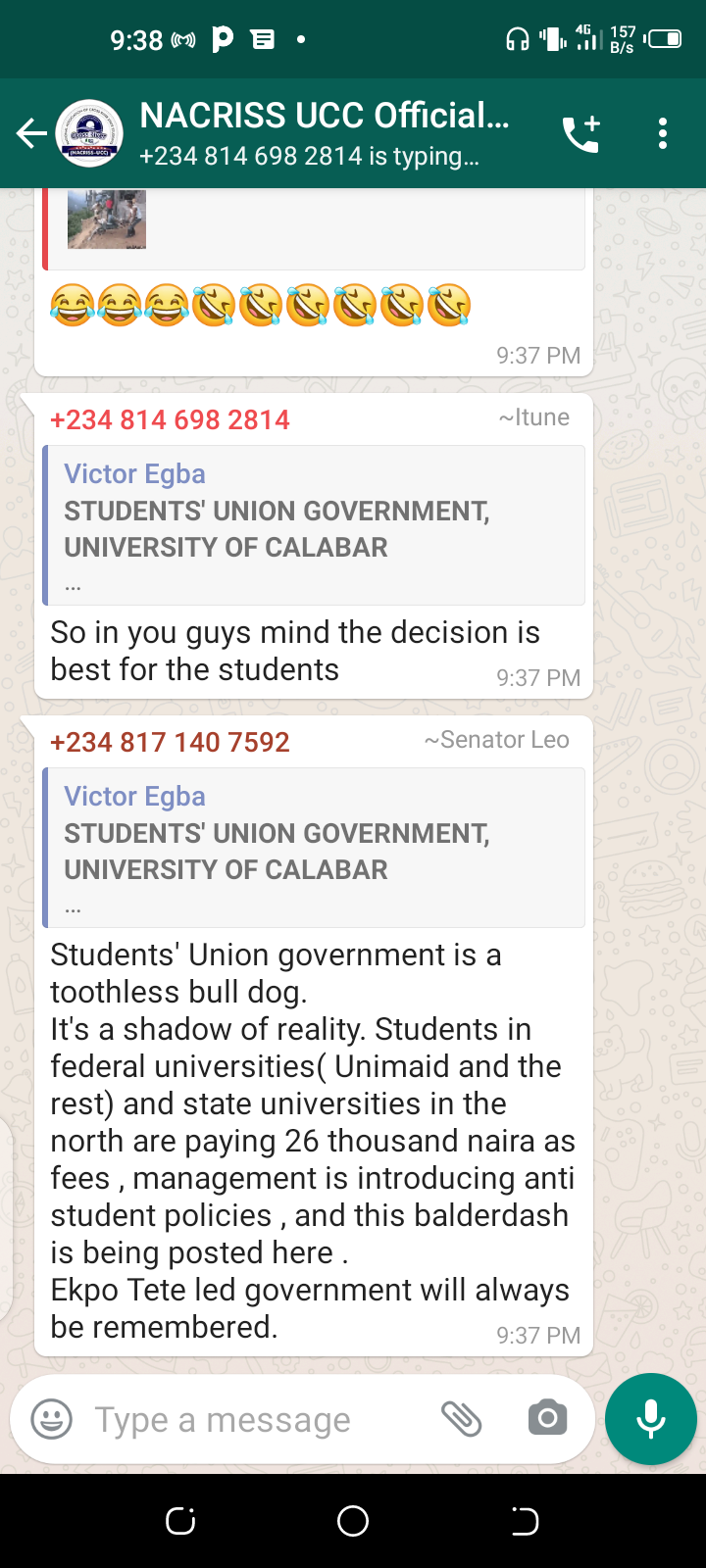706x1568 pixels.
Task: Open quoted Victor Egba reply above 'So in you guys'
Action: click(314, 525)
